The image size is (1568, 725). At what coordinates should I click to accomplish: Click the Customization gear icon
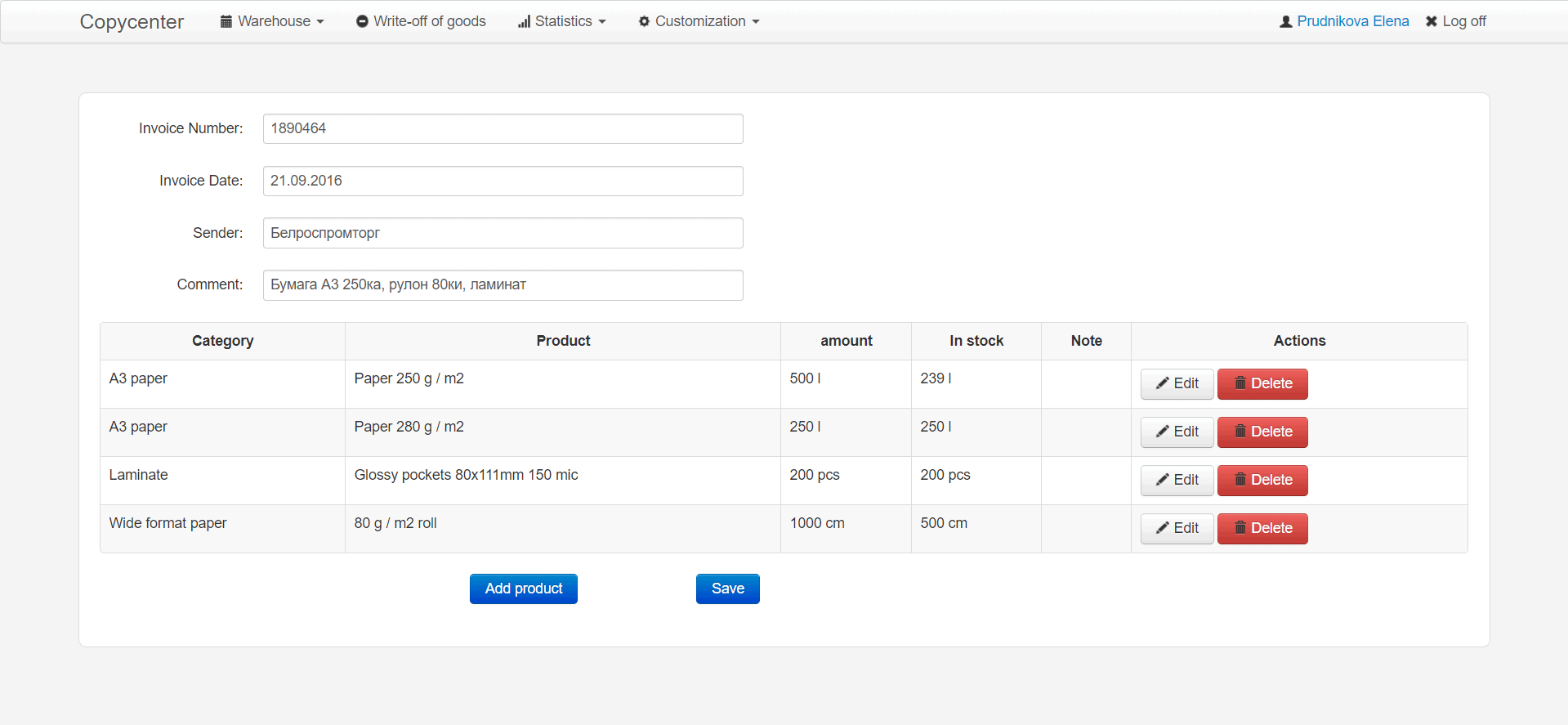[644, 21]
